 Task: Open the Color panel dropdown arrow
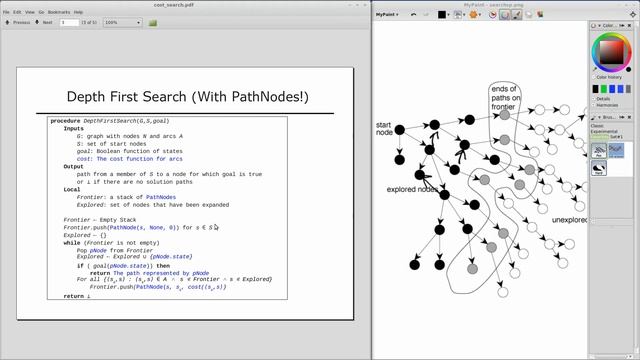[x=599, y=26]
